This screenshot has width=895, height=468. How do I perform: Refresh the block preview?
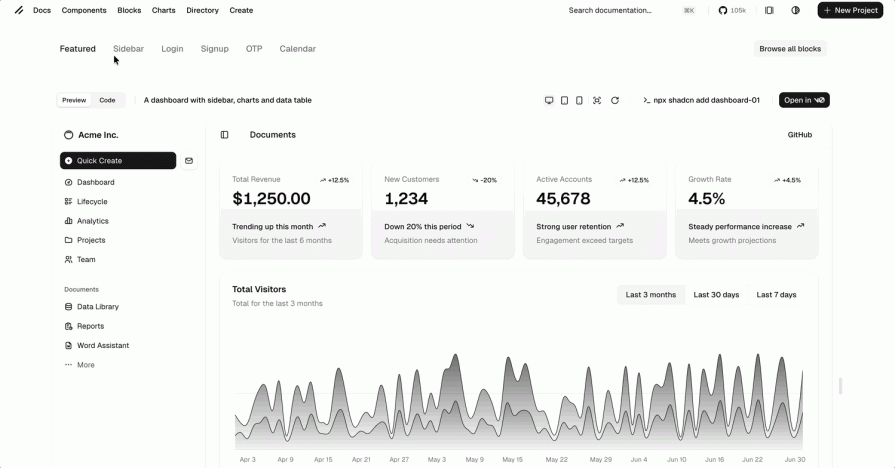click(615, 100)
